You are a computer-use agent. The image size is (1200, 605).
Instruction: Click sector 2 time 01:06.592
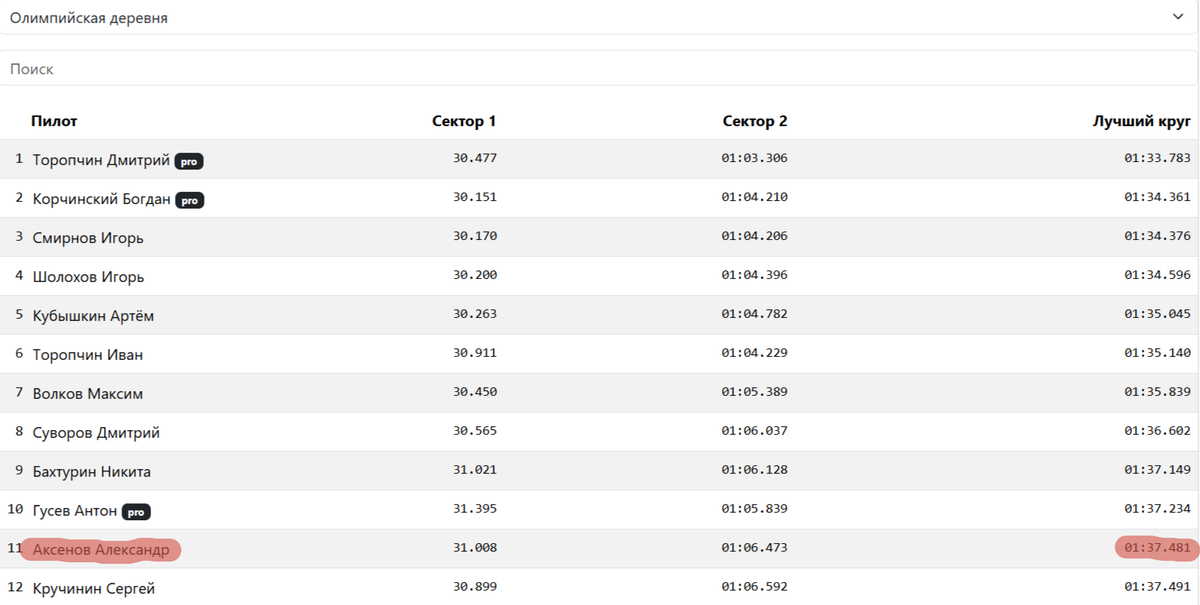coord(754,587)
